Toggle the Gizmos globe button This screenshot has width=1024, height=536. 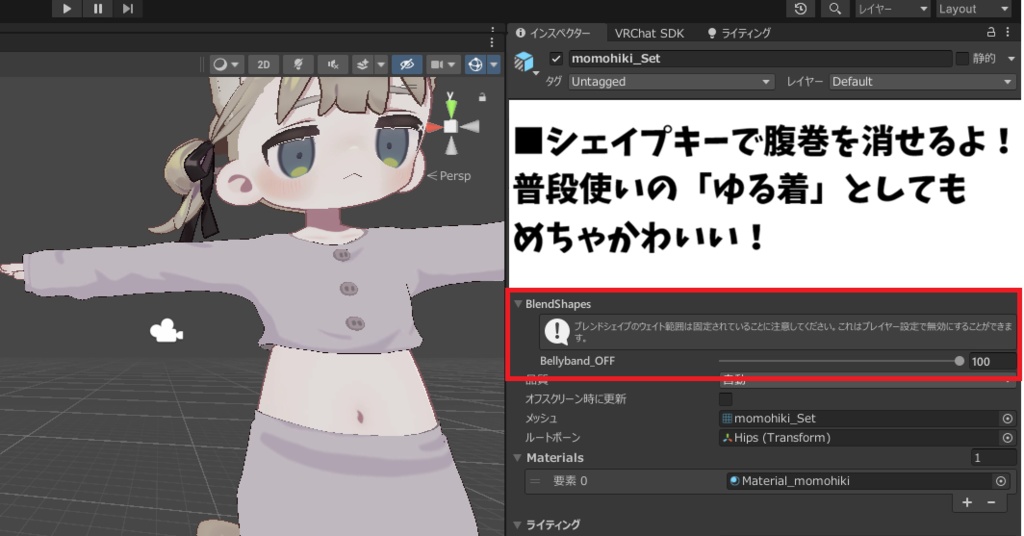coord(475,64)
